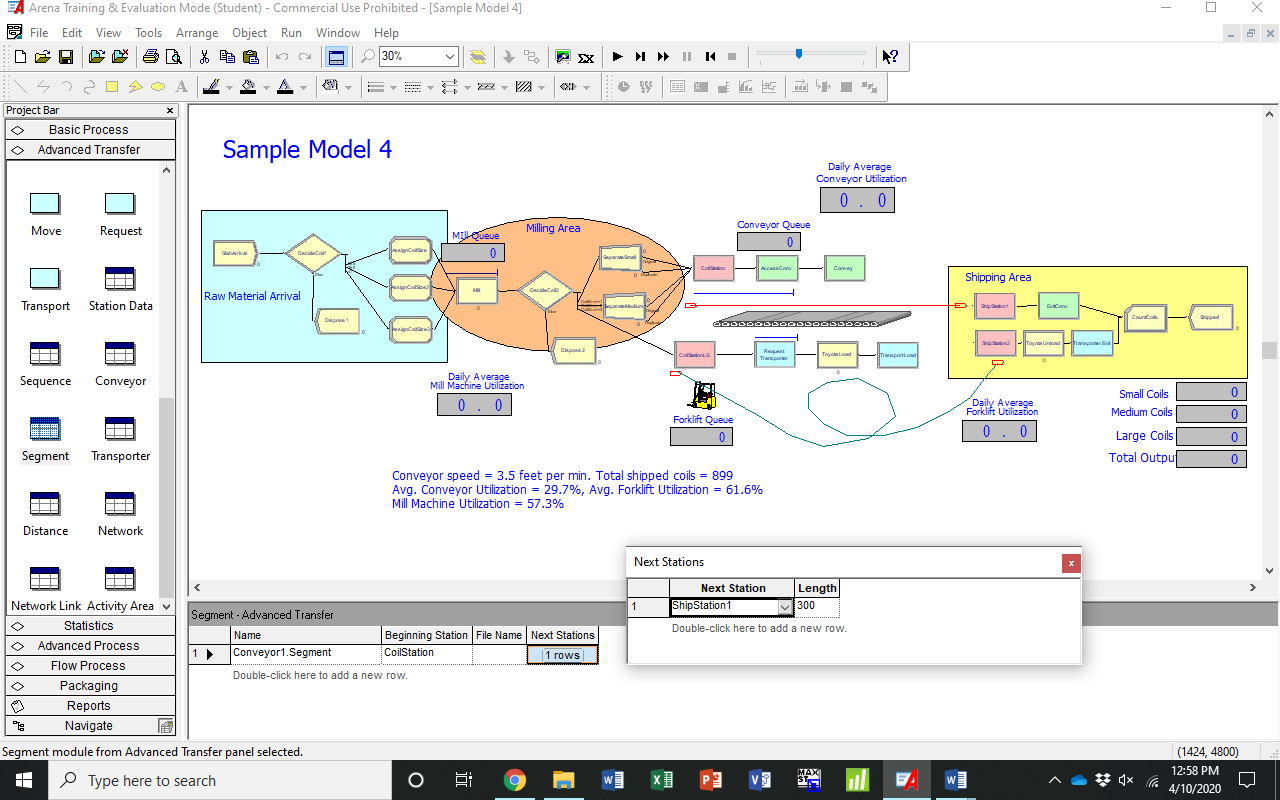Open the 30% zoom level dropdown
Viewport: 1280px width, 800px height.
pyautogui.click(x=450, y=57)
